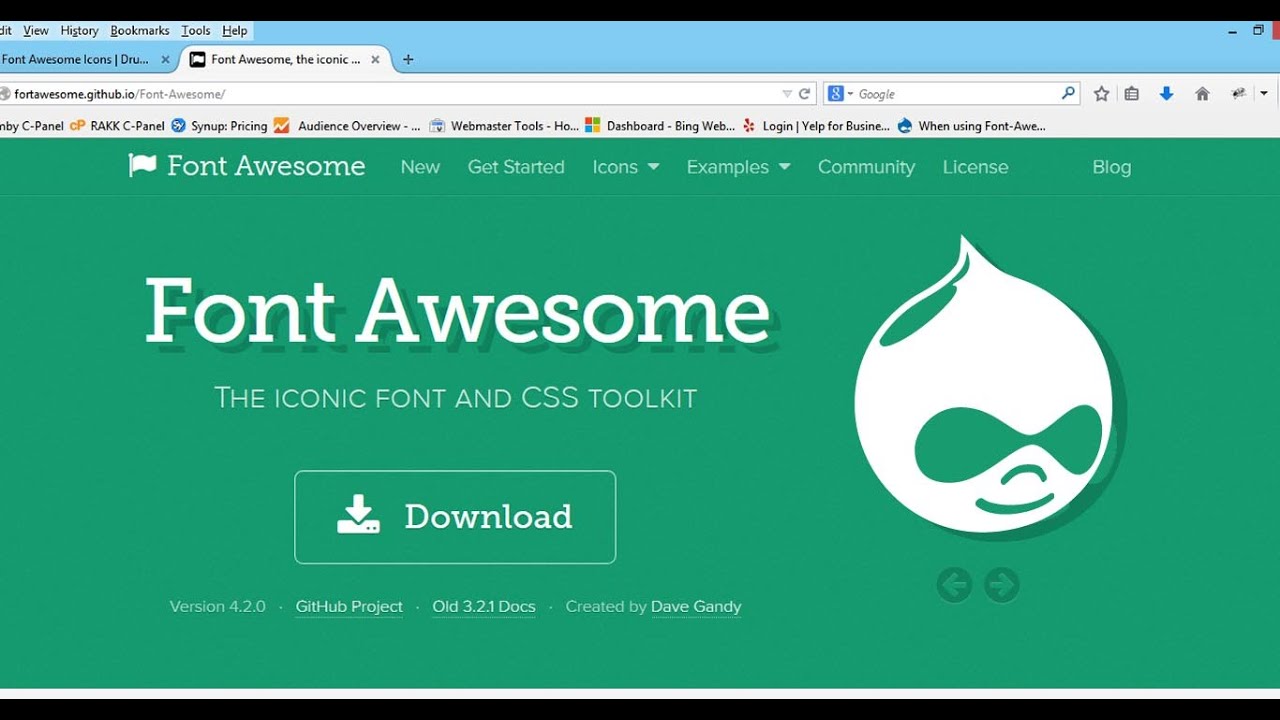Open the Bookmarks menu
The width and height of the screenshot is (1280, 720).
[140, 31]
